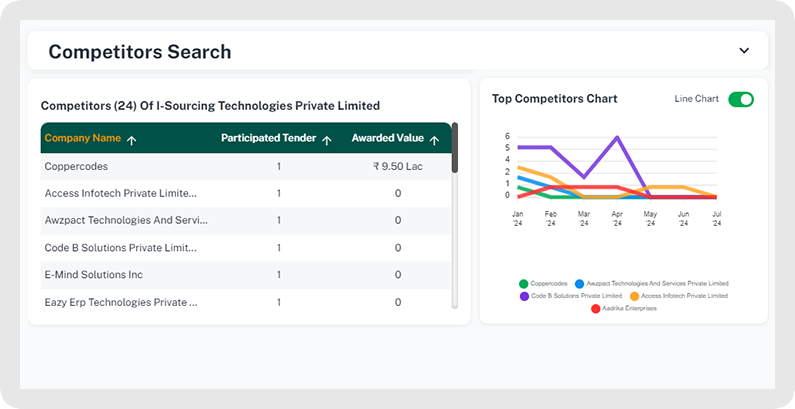Click sort arrow beside Participated Tender header

tap(327, 140)
